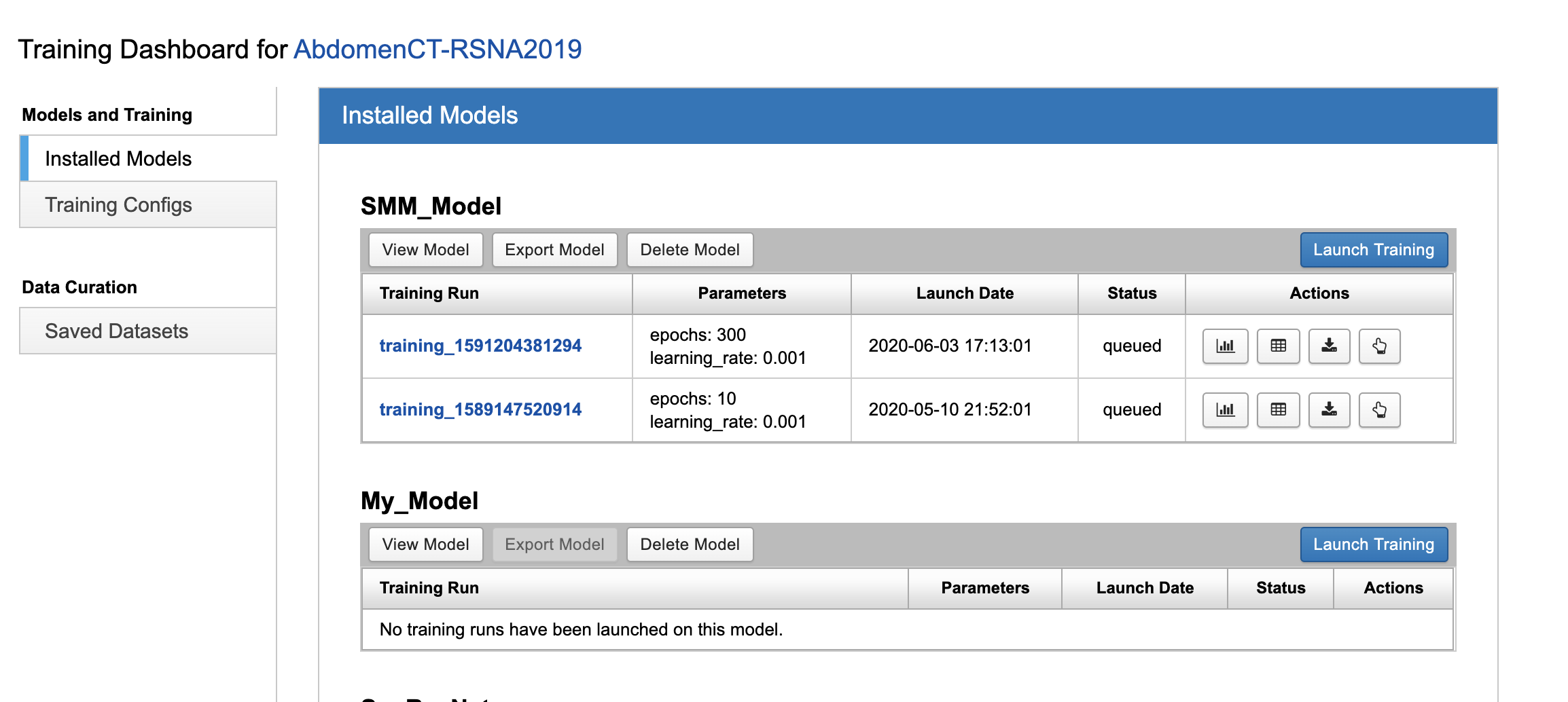Click hand pointer icon for training_1591204381294
The width and height of the screenshot is (1568, 702).
tap(1379, 346)
